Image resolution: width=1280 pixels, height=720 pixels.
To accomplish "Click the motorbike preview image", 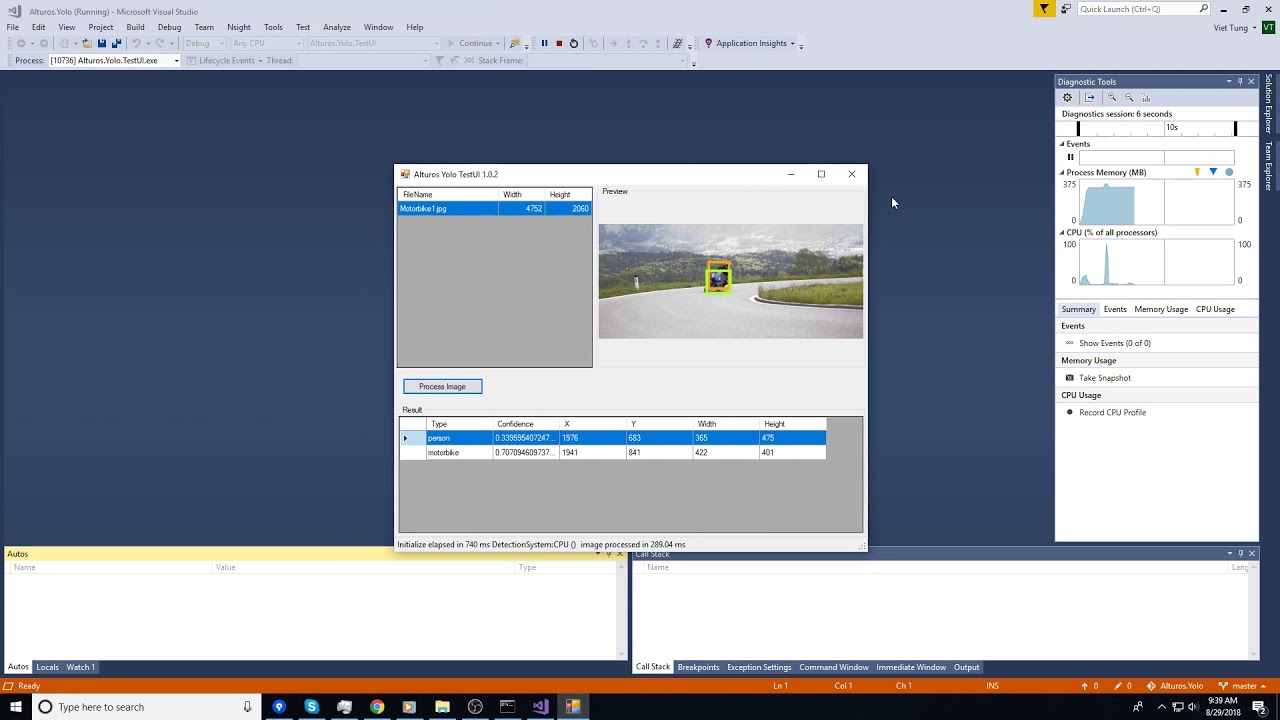I will tap(731, 281).
